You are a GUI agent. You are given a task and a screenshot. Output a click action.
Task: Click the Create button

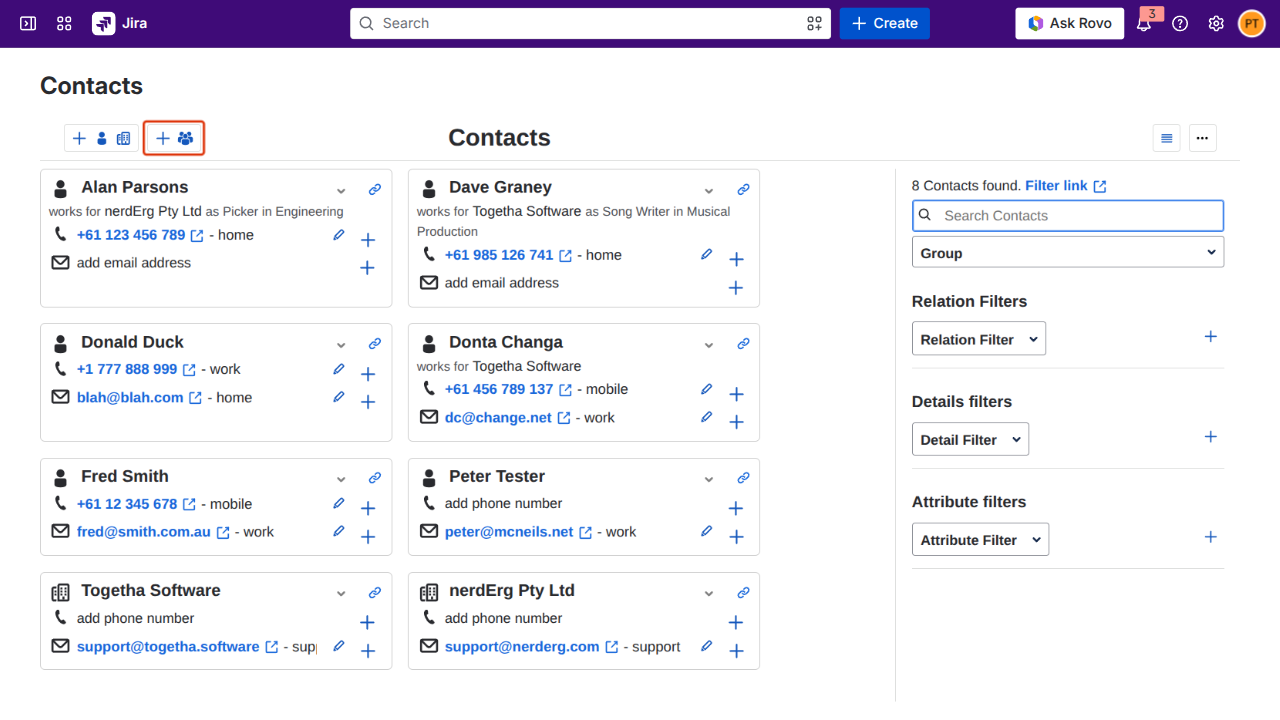tap(885, 23)
